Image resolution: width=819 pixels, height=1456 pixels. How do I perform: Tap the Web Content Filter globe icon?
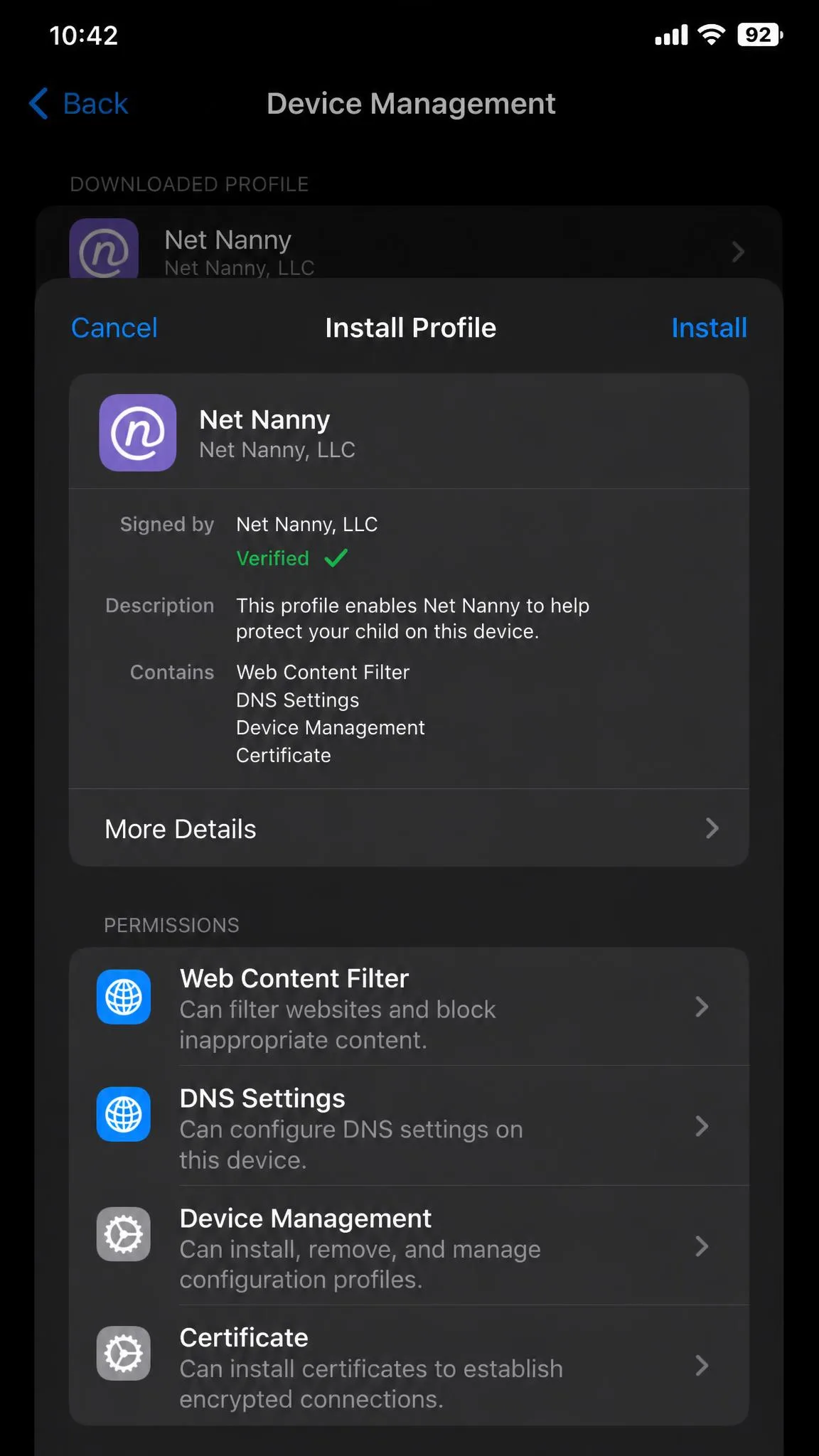pyautogui.click(x=124, y=997)
